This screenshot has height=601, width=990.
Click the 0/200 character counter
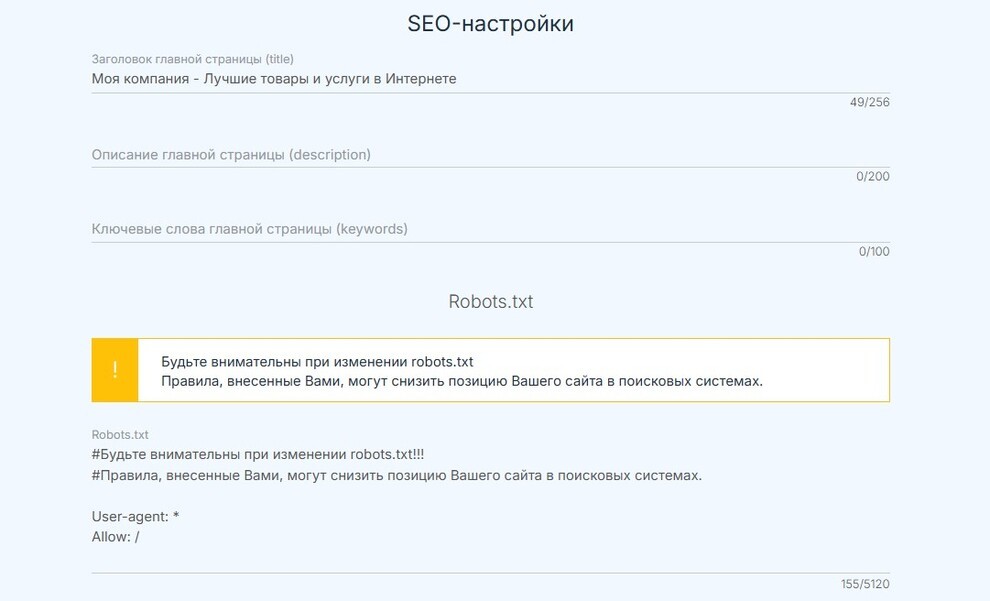pyautogui.click(x=873, y=177)
